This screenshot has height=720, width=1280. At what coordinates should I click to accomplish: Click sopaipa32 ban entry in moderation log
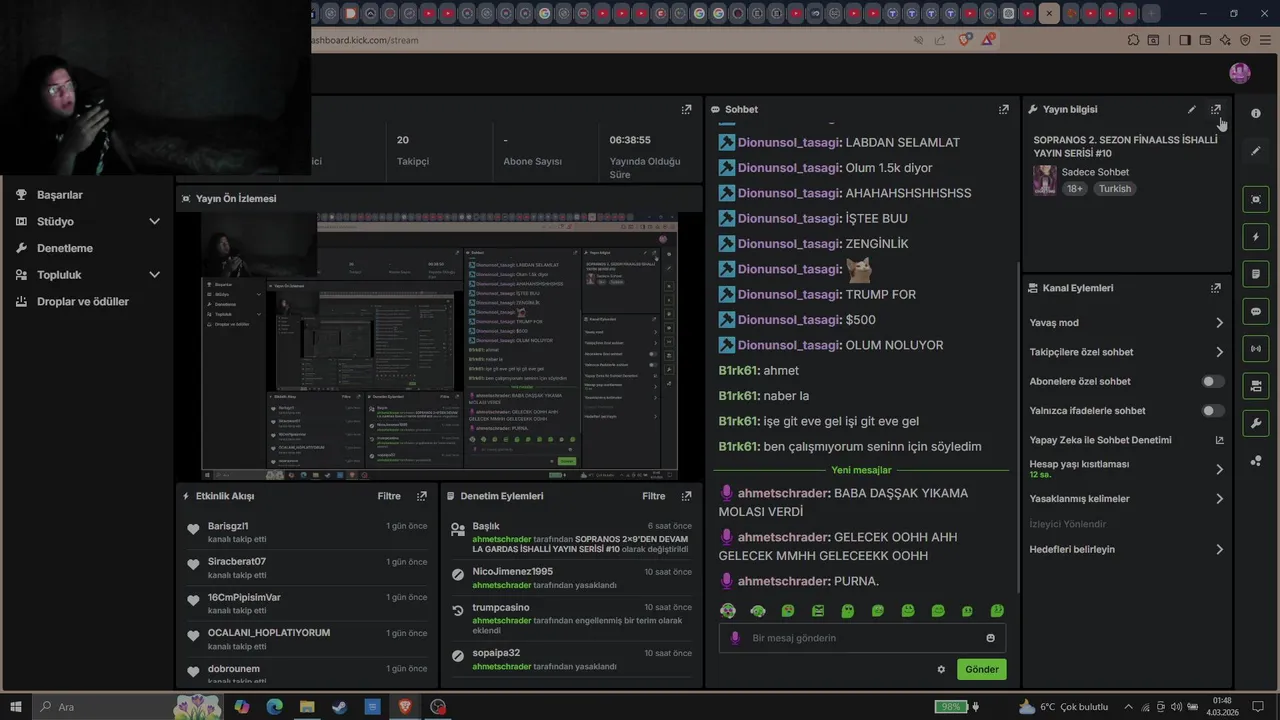click(x=571, y=659)
